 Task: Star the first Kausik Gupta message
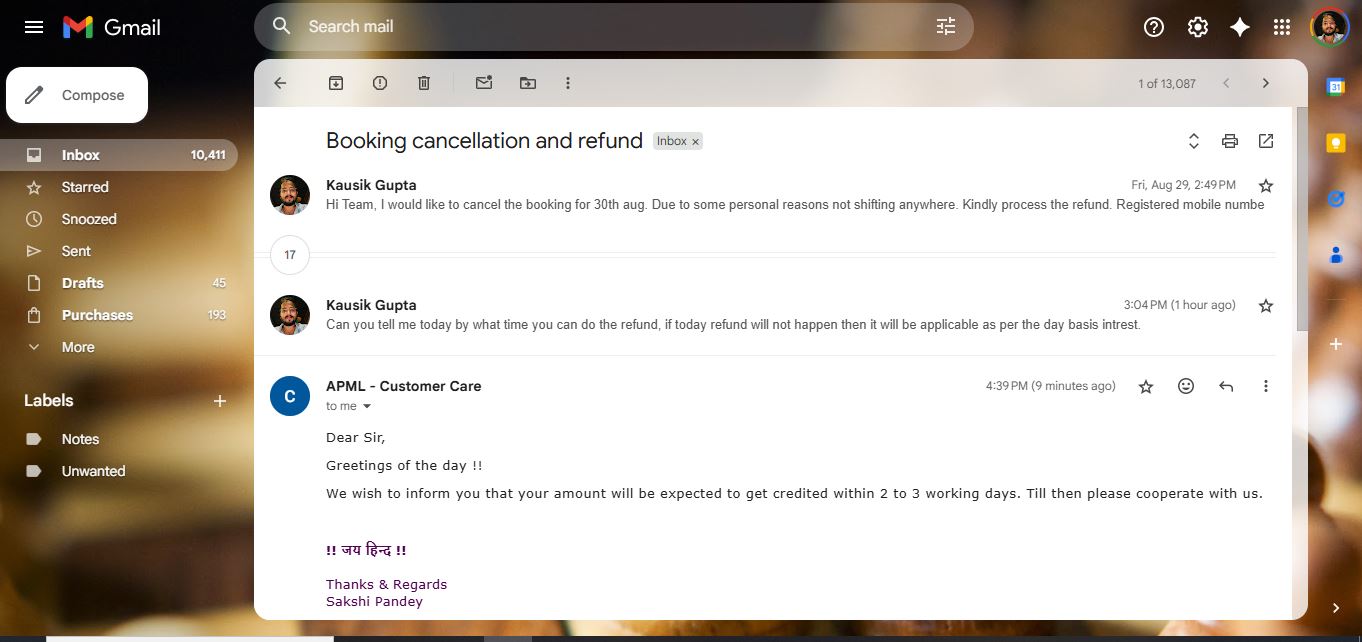1266,186
